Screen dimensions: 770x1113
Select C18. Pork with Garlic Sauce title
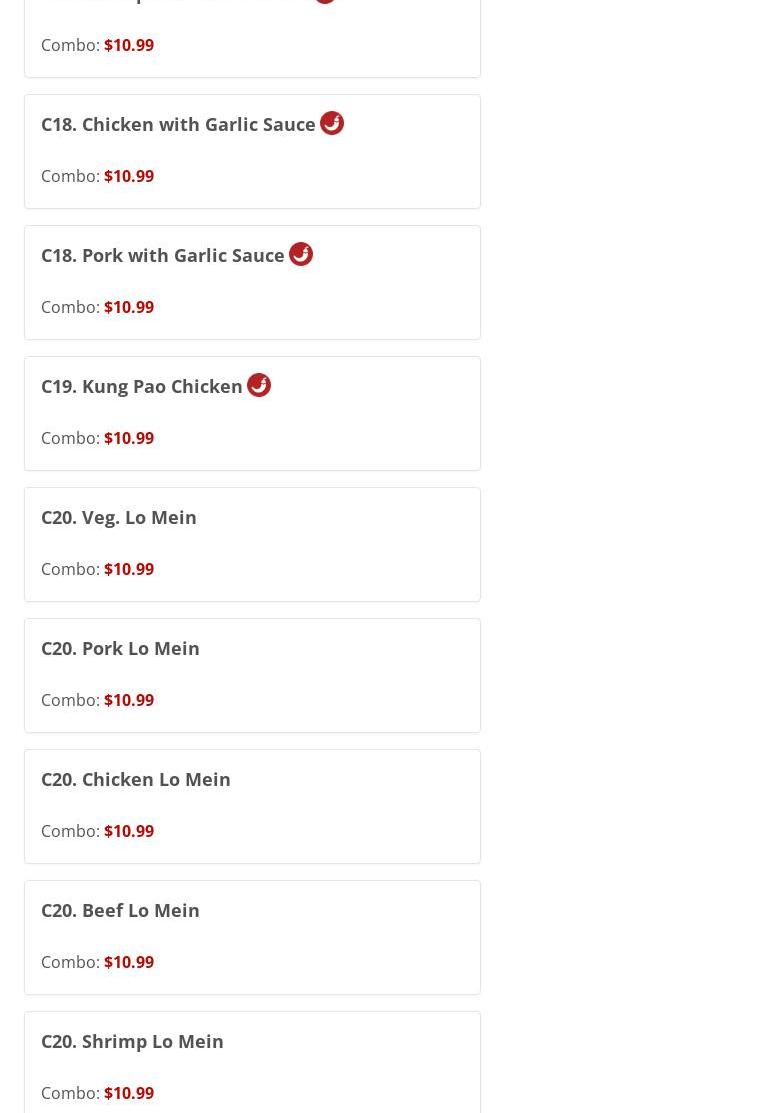163,256
